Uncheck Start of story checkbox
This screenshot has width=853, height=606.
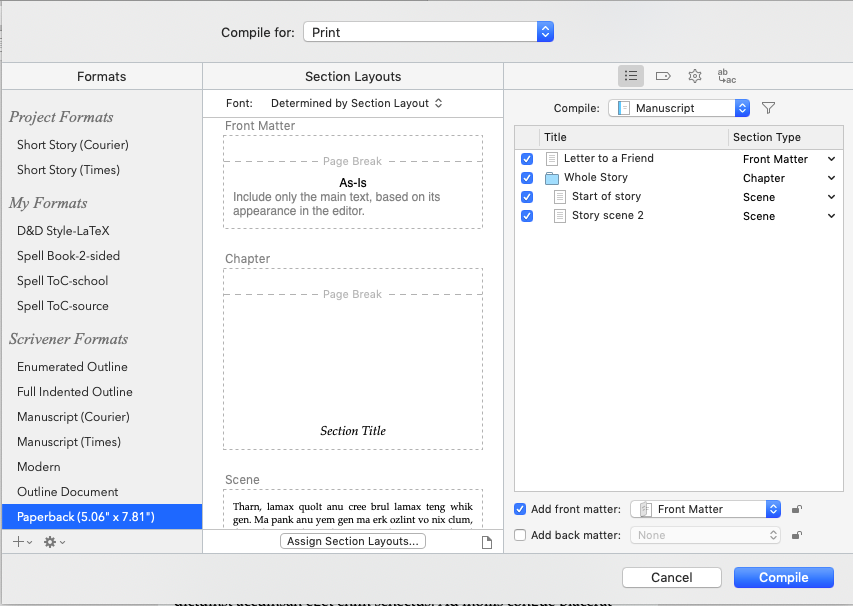coord(527,197)
